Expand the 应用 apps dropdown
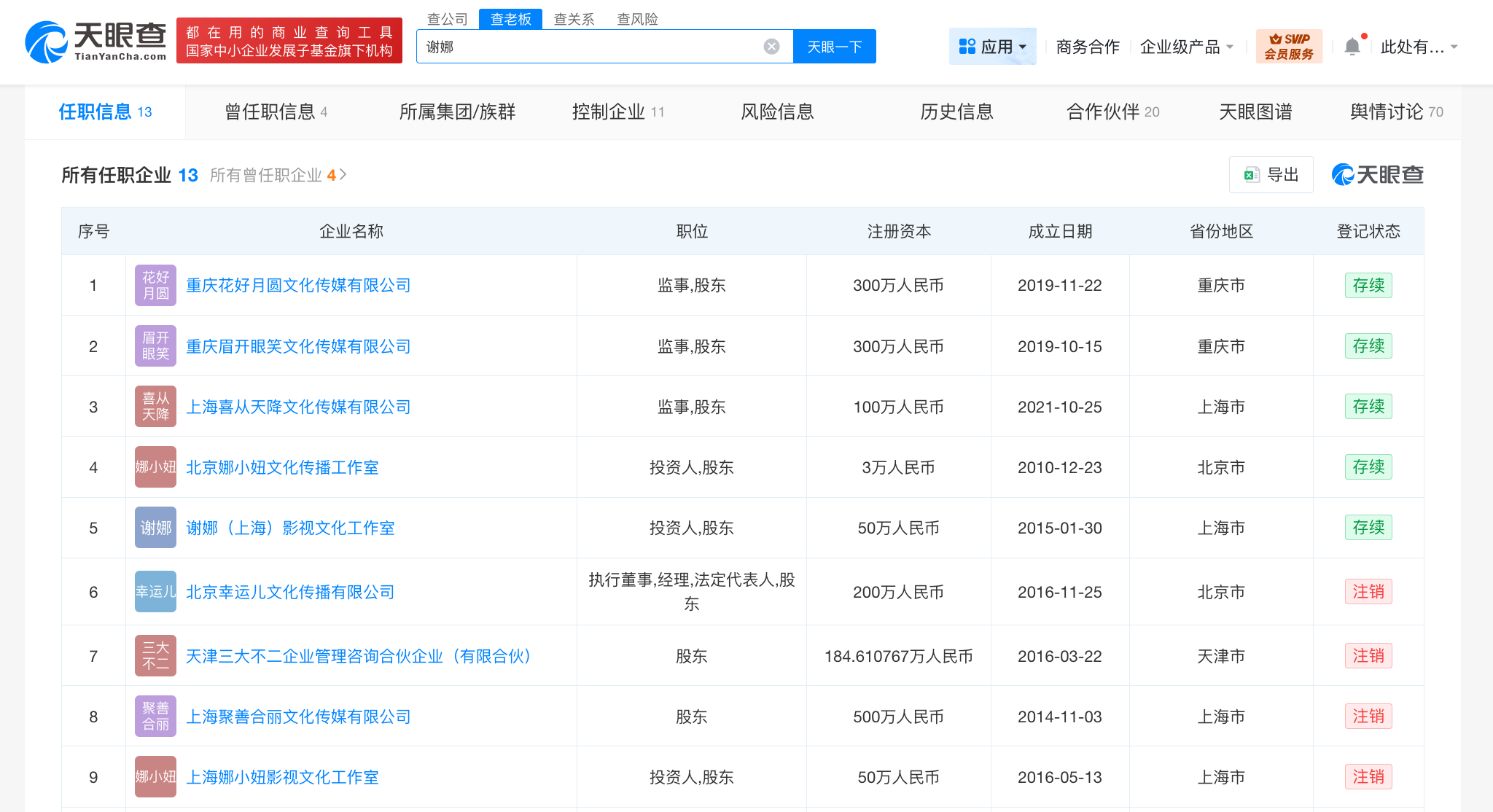This screenshot has width=1493, height=812. [x=992, y=47]
